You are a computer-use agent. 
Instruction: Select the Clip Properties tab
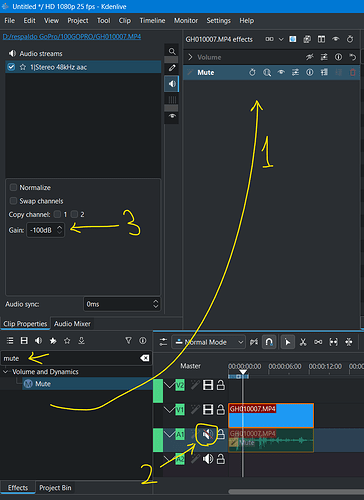tap(25, 324)
